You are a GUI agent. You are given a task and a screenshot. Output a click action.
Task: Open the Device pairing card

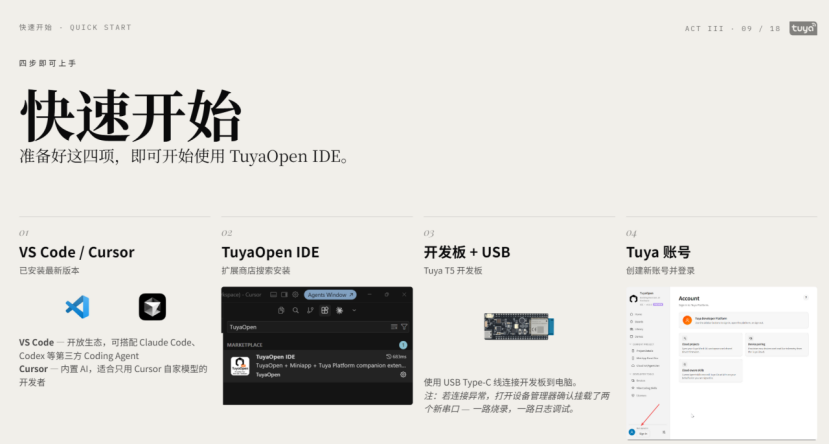[777, 345]
